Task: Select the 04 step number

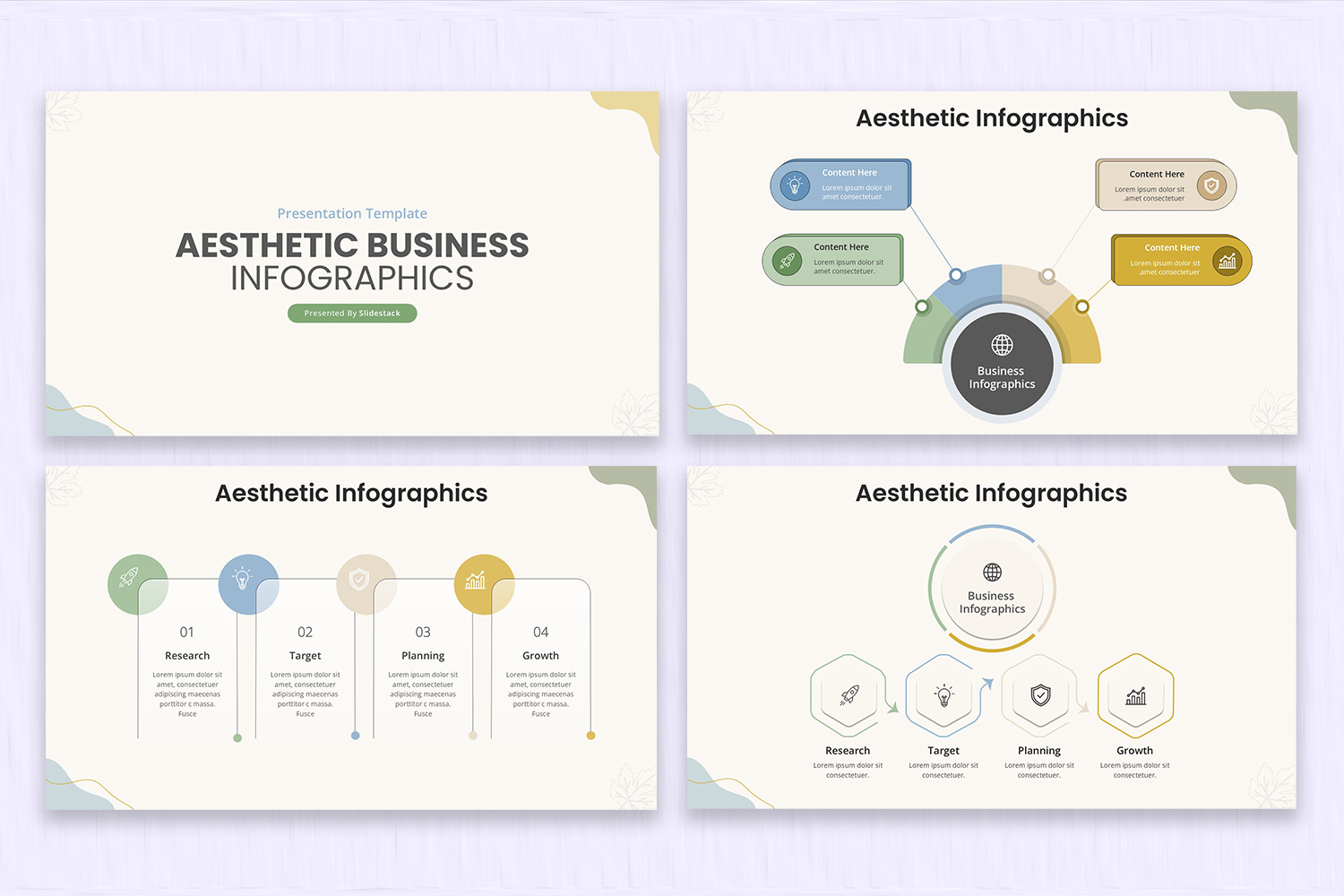Action: pos(541,633)
